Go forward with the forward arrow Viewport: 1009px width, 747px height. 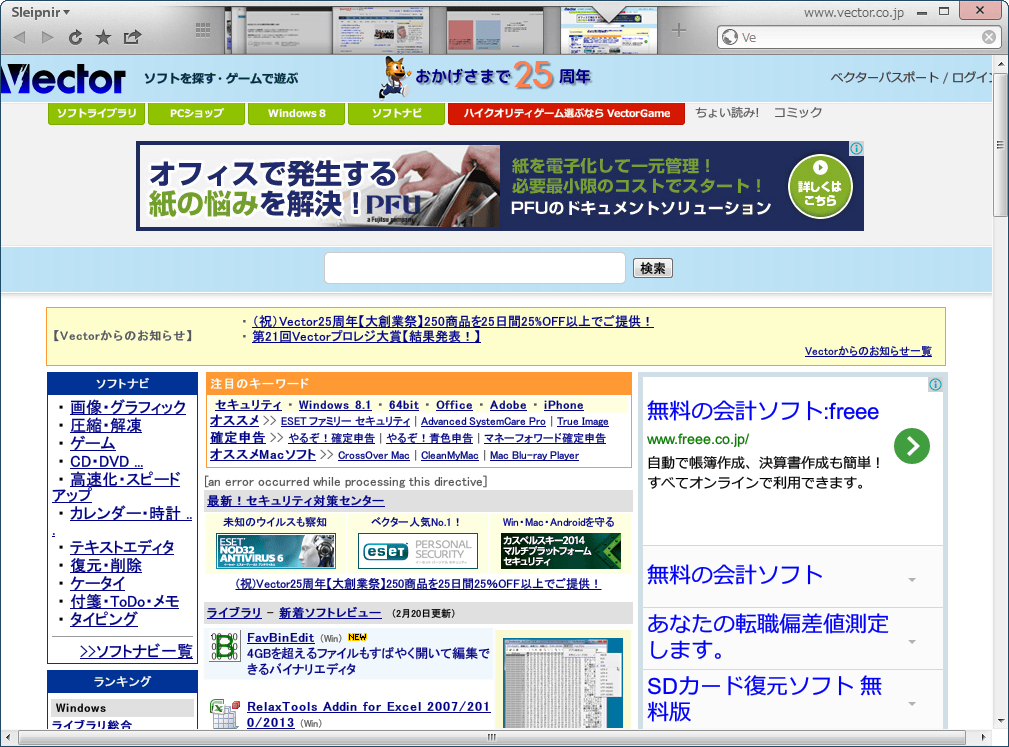[47, 37]
